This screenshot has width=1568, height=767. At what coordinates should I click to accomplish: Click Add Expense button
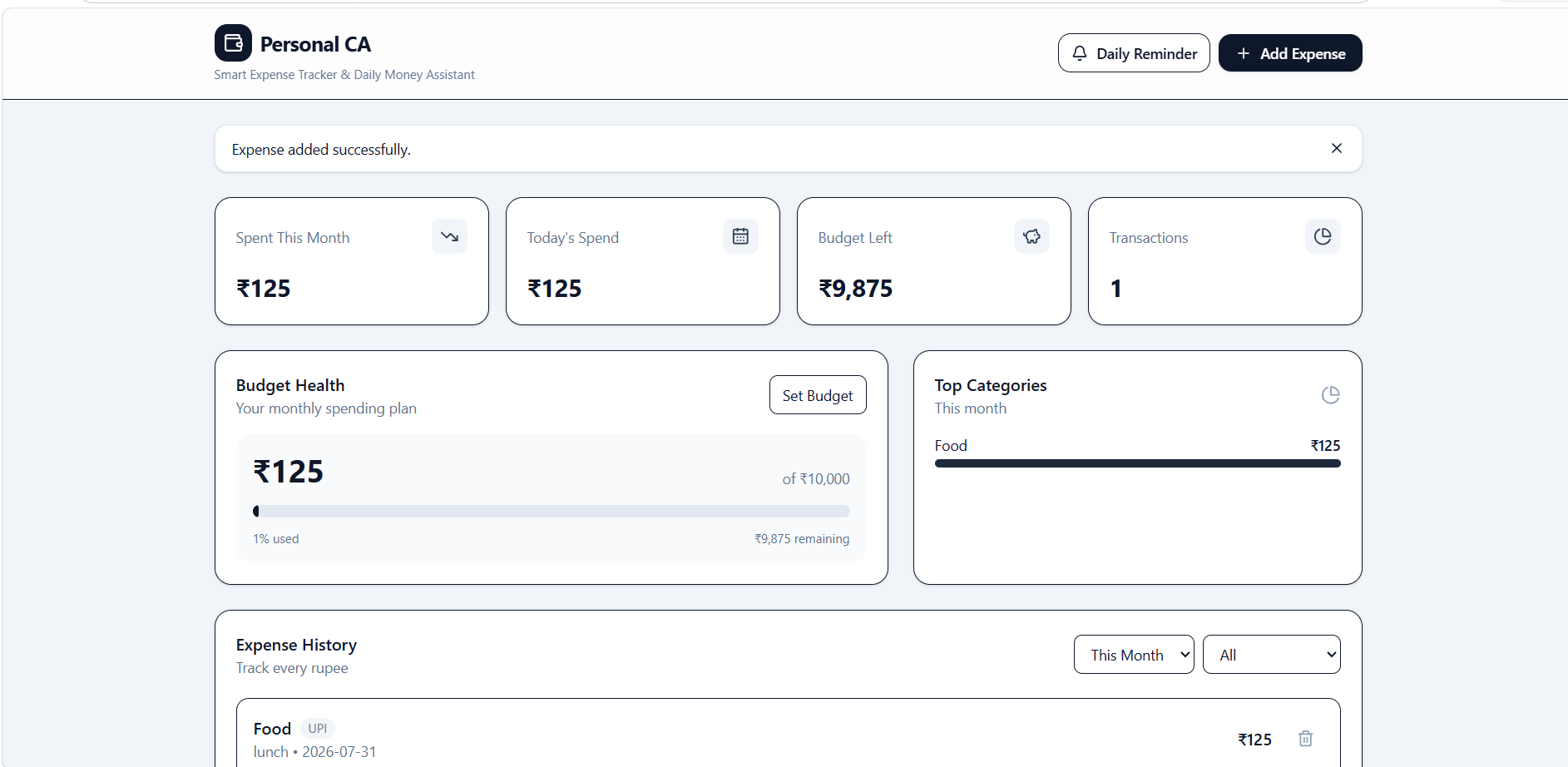[x=1290, y=53]
